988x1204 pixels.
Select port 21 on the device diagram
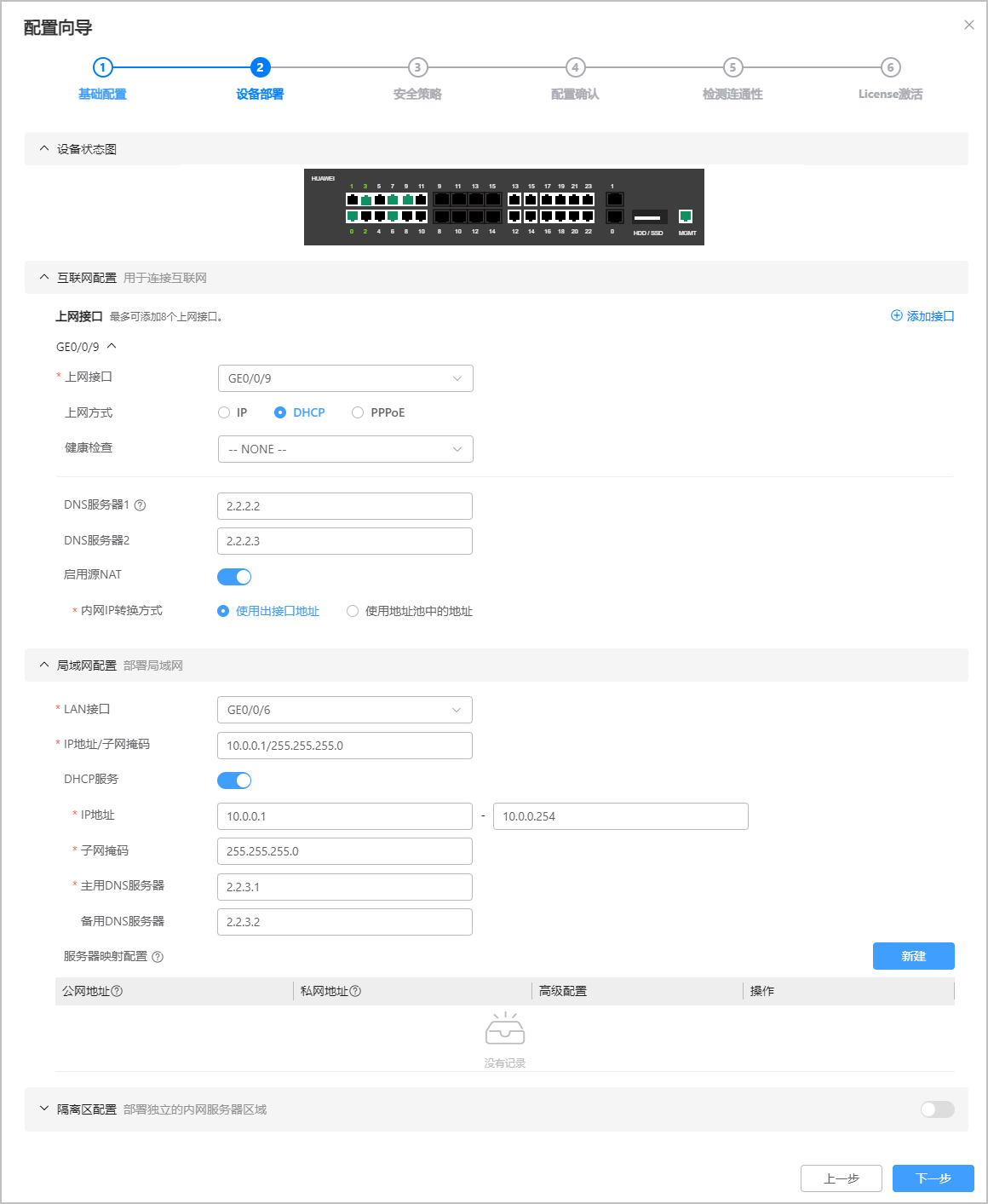(574, 199)
